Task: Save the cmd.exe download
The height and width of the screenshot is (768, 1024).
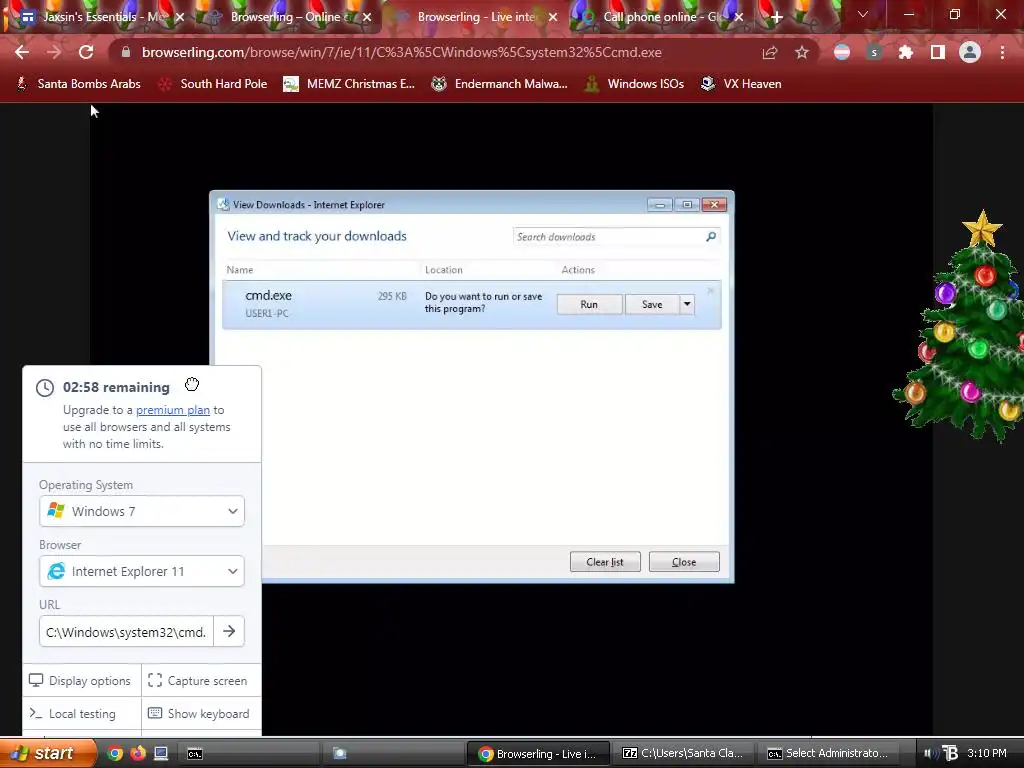Action: (x=652, y=304)
